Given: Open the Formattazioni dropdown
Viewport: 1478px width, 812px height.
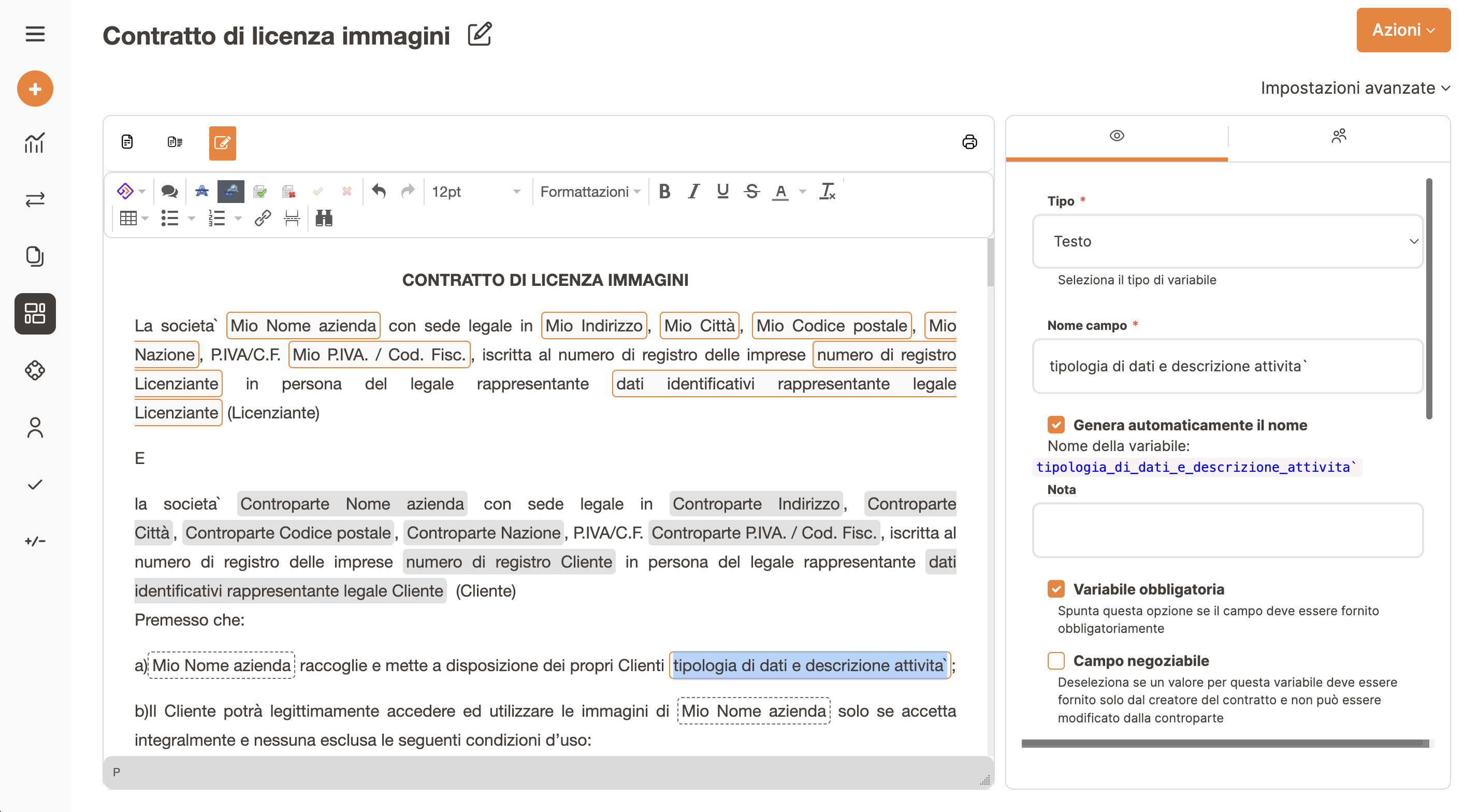Looking at the screenshot, I should pyautogui.click(x=590, y=192).
